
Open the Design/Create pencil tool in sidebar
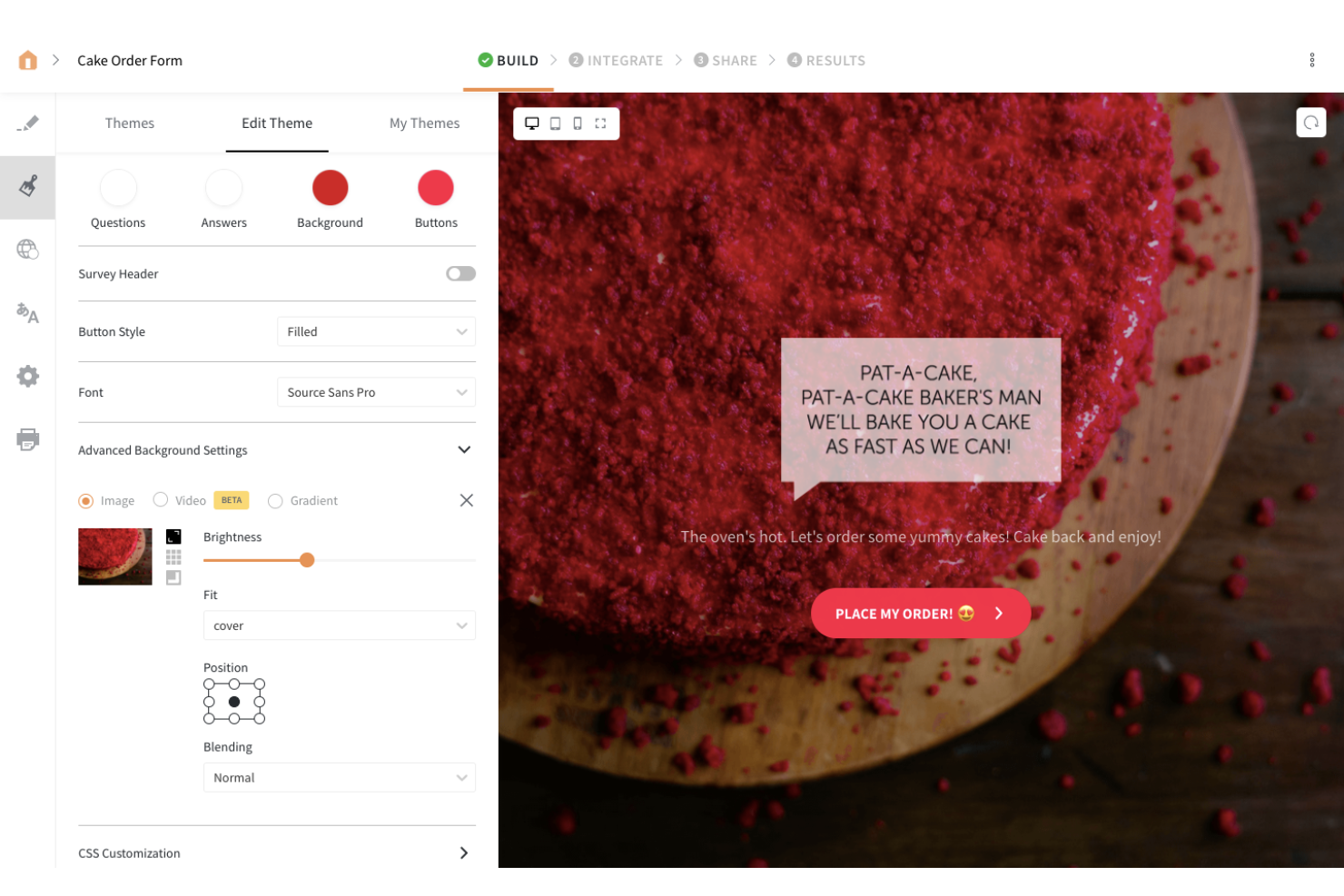click(27, 124)
